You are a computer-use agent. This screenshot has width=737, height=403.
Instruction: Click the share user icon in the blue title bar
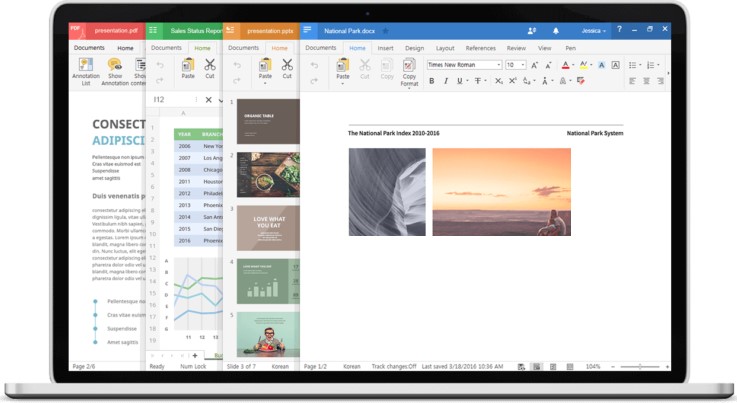tap(532, 31)
